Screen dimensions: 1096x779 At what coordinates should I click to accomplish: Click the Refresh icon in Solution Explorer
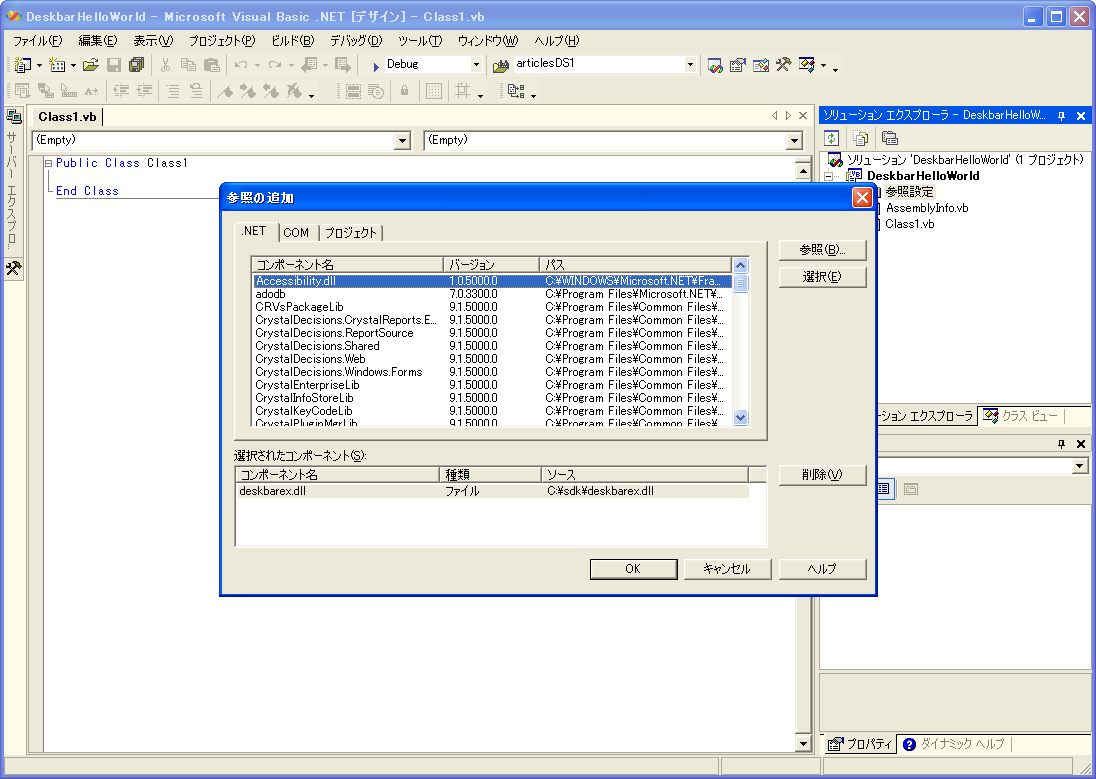[x=831, y=138]
